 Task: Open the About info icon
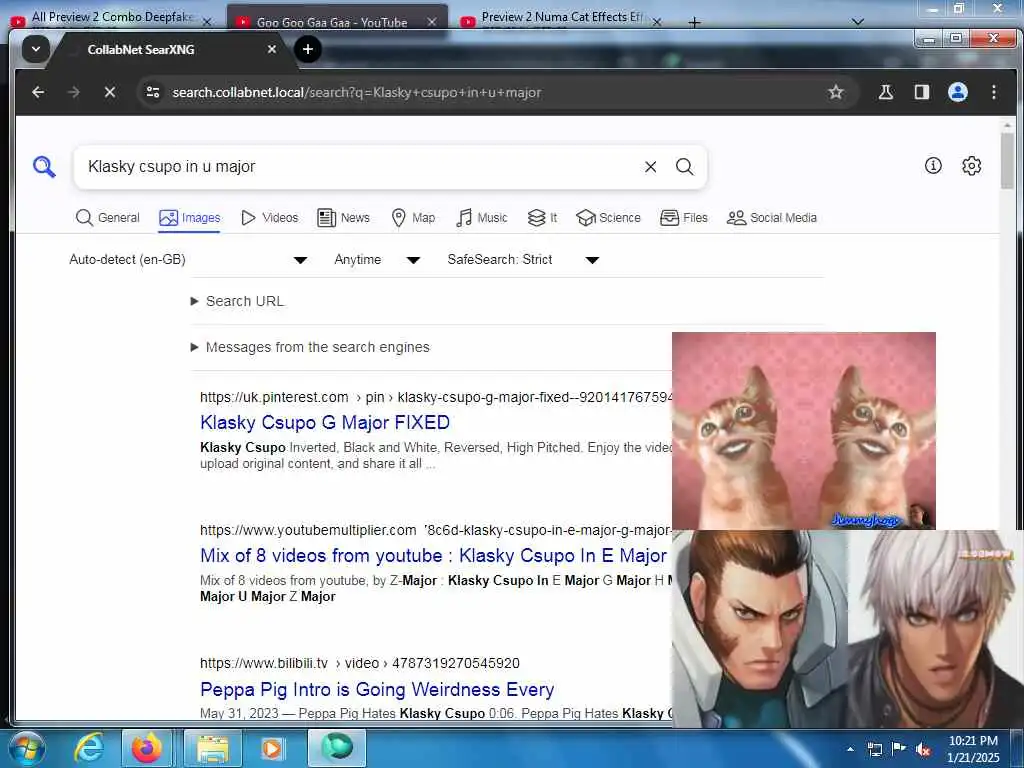[x=933, y=166]
